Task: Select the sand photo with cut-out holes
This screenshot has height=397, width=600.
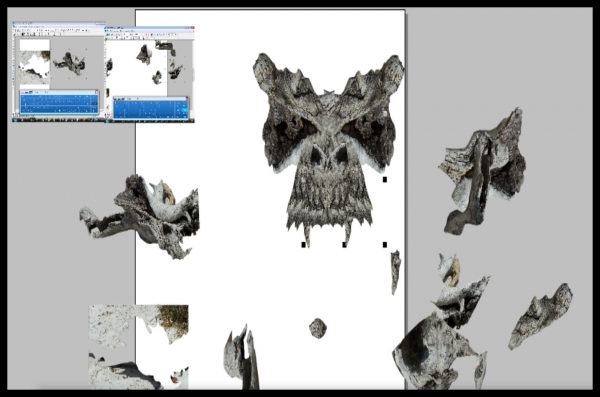Action: (x=139, y=347)
